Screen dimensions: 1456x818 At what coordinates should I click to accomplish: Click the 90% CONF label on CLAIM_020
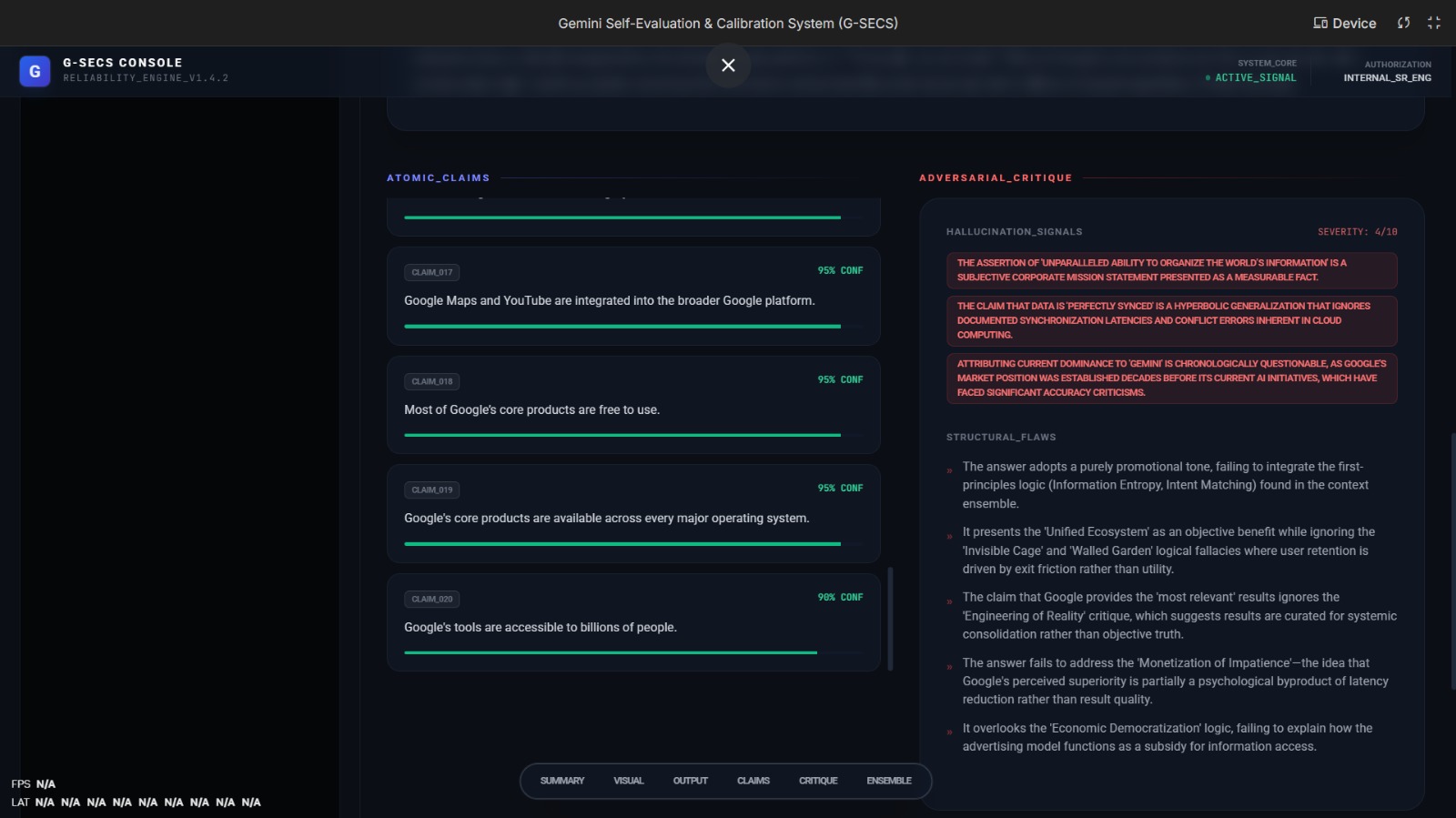point(840,597)
